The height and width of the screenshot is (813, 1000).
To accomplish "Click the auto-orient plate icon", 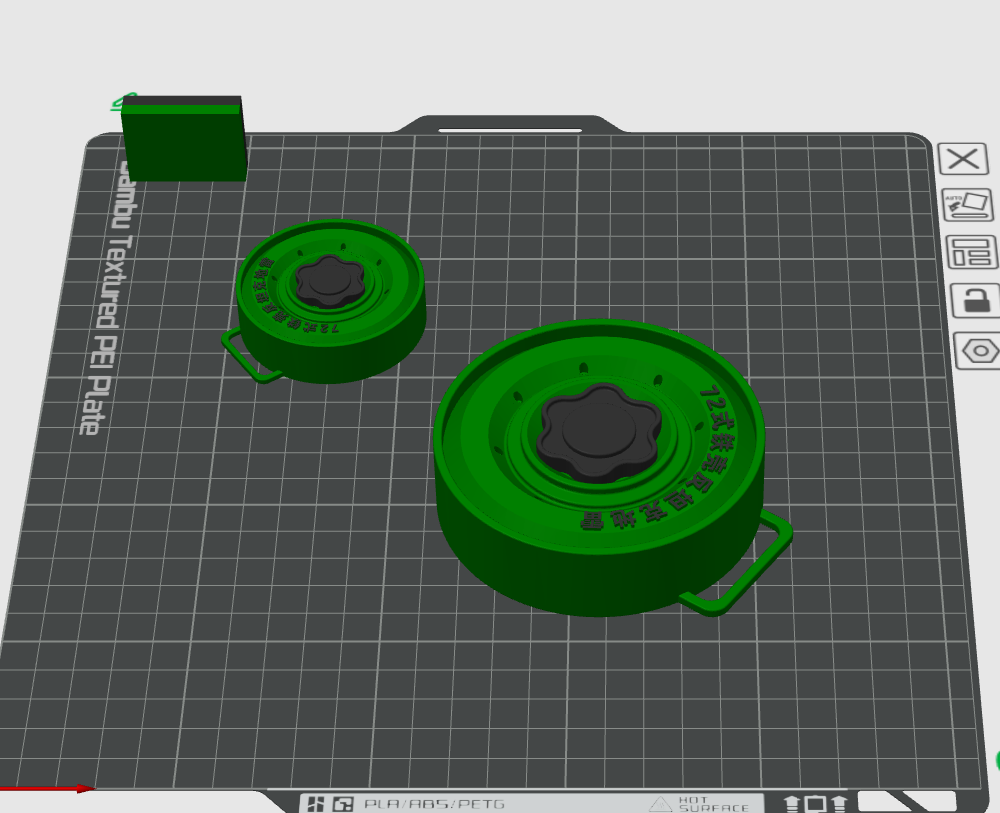I will pos(968,205).
